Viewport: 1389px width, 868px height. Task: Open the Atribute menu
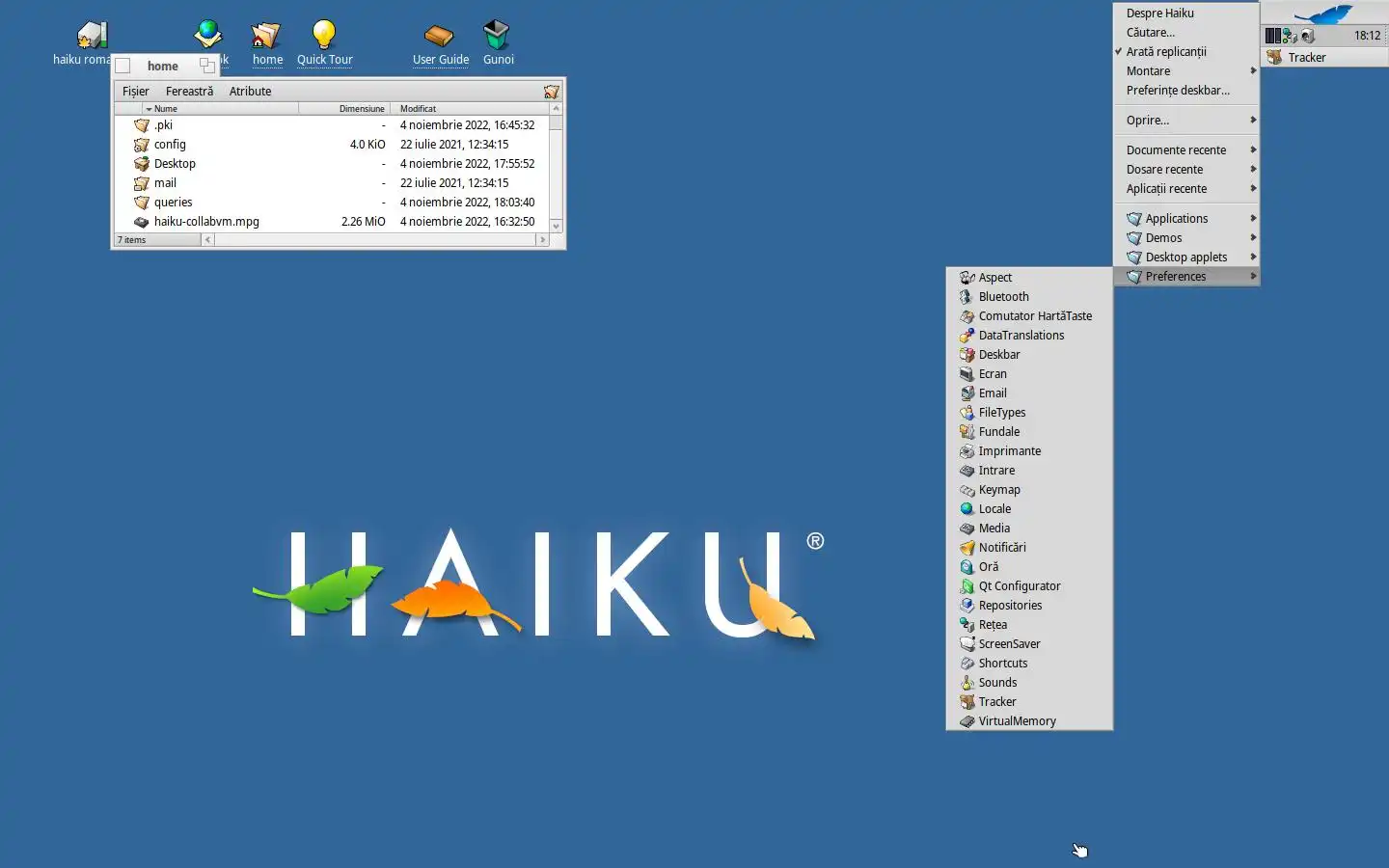coord(250,92)
